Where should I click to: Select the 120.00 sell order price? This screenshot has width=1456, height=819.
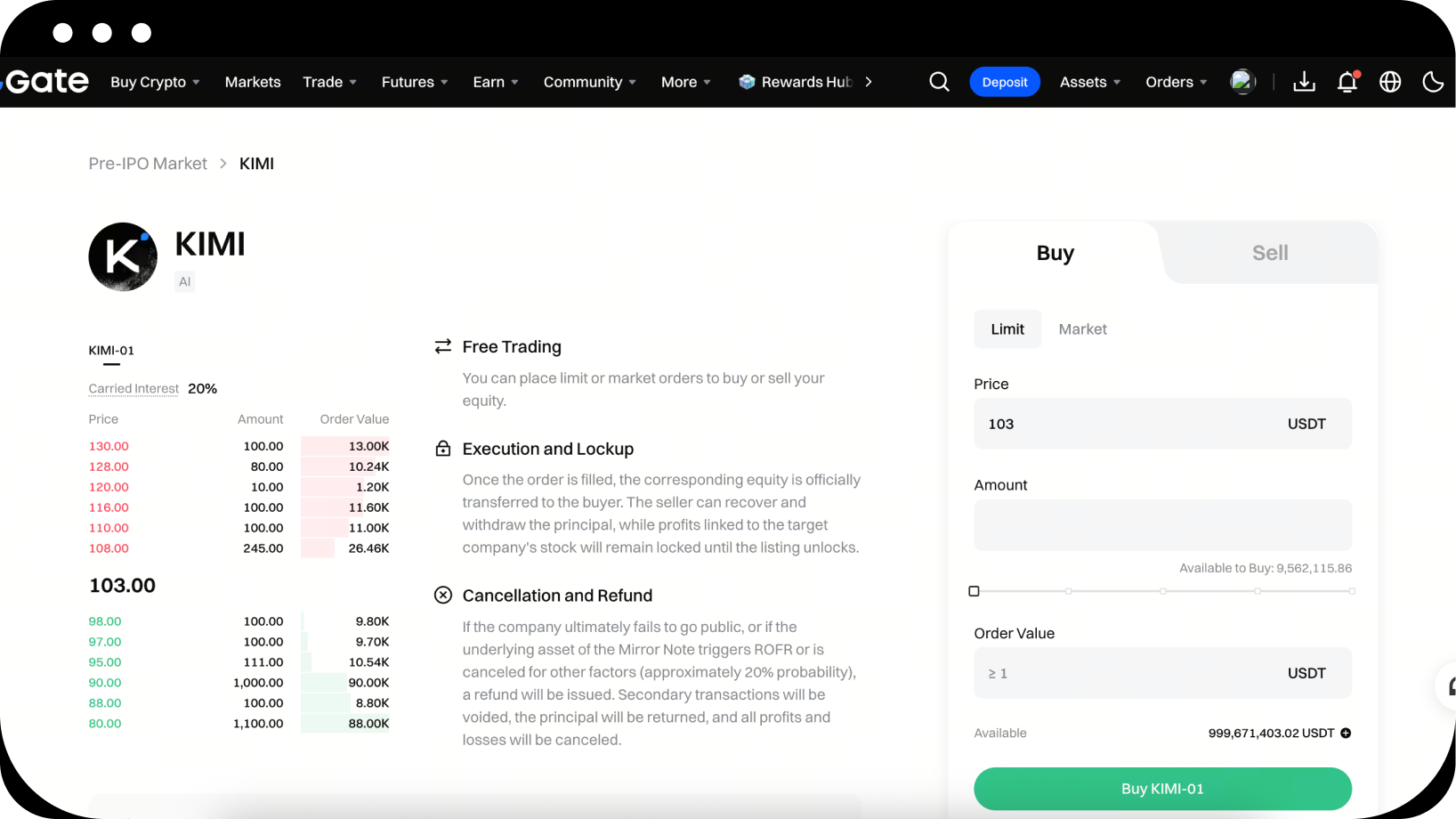click(x=109, y=487)
